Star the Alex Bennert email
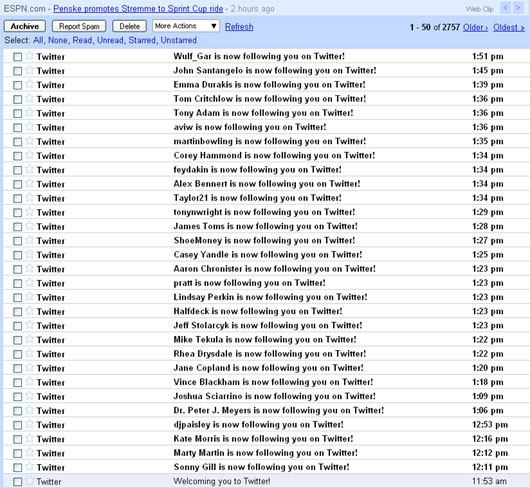 coord(30,184)
